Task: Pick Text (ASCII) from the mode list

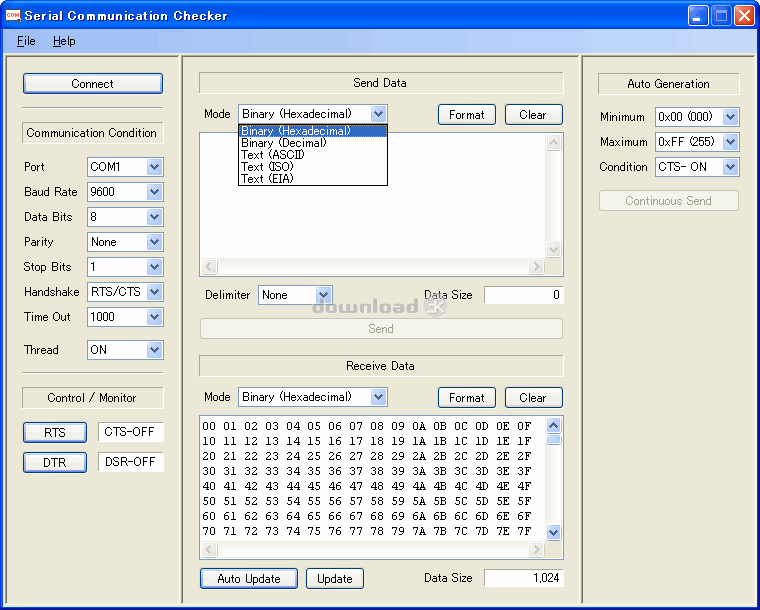Action: click(313, 155)
